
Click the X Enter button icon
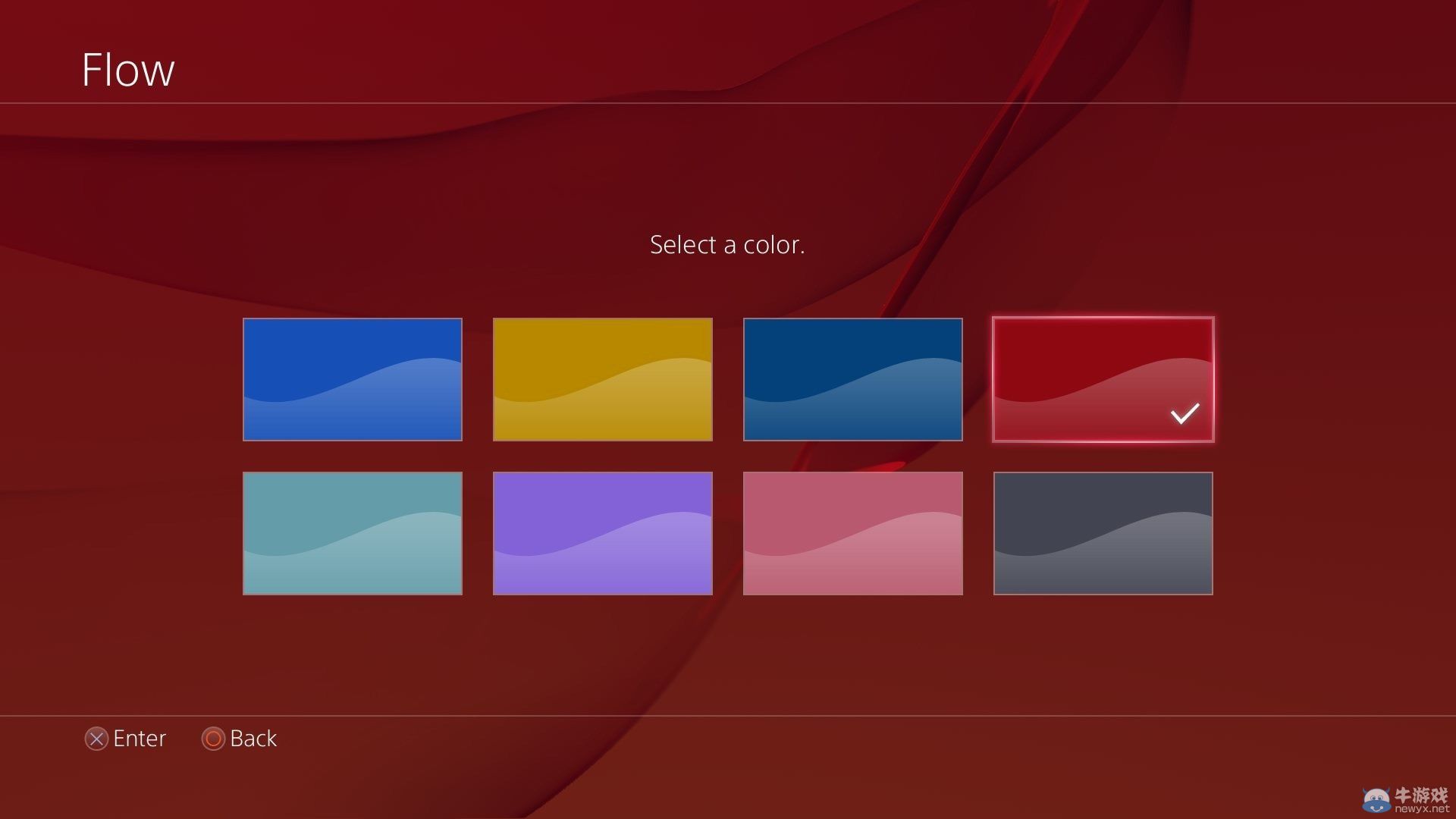[x=96, y=739]
